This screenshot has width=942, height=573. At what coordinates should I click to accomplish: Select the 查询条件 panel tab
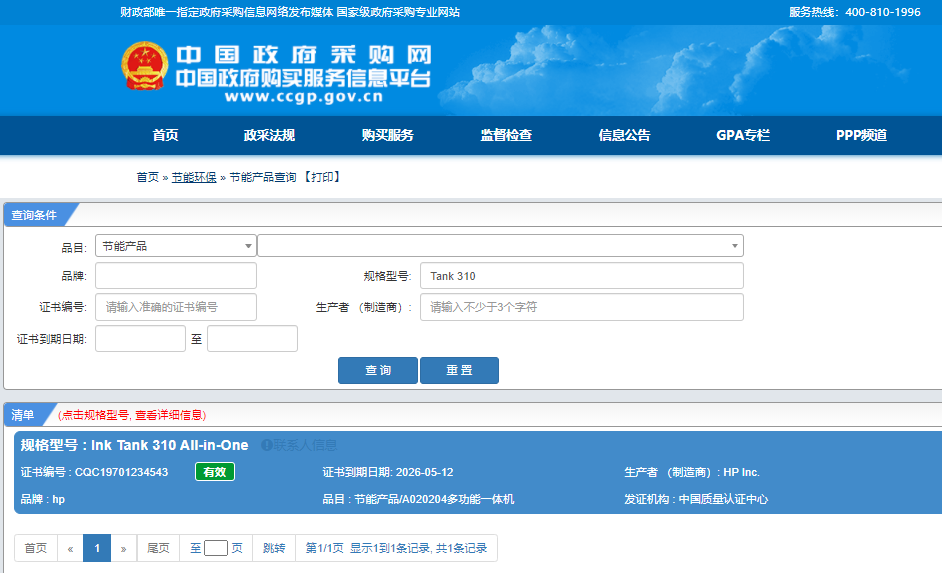click(35, 215)
